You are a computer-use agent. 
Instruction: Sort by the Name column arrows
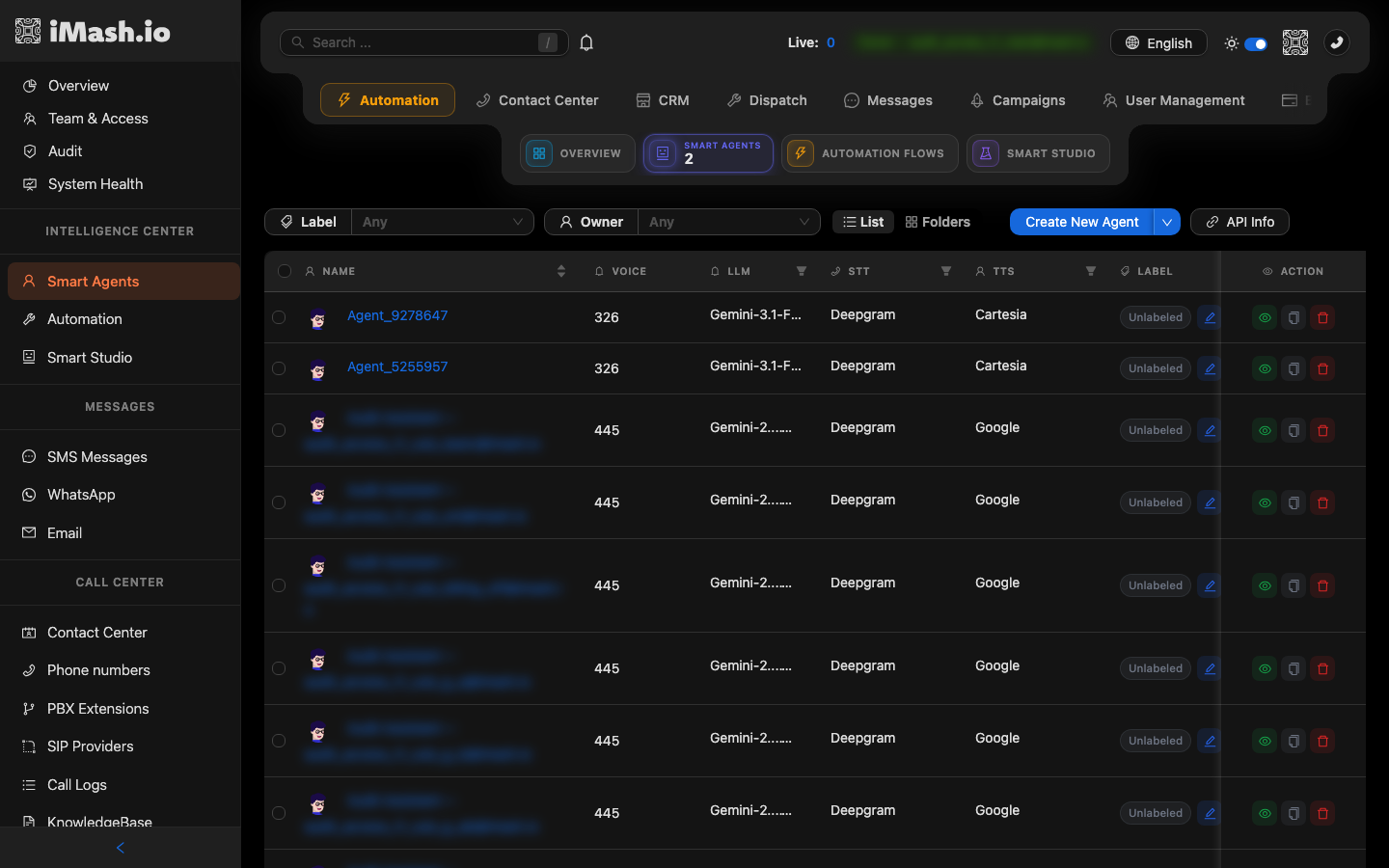(x=561, y=271)
